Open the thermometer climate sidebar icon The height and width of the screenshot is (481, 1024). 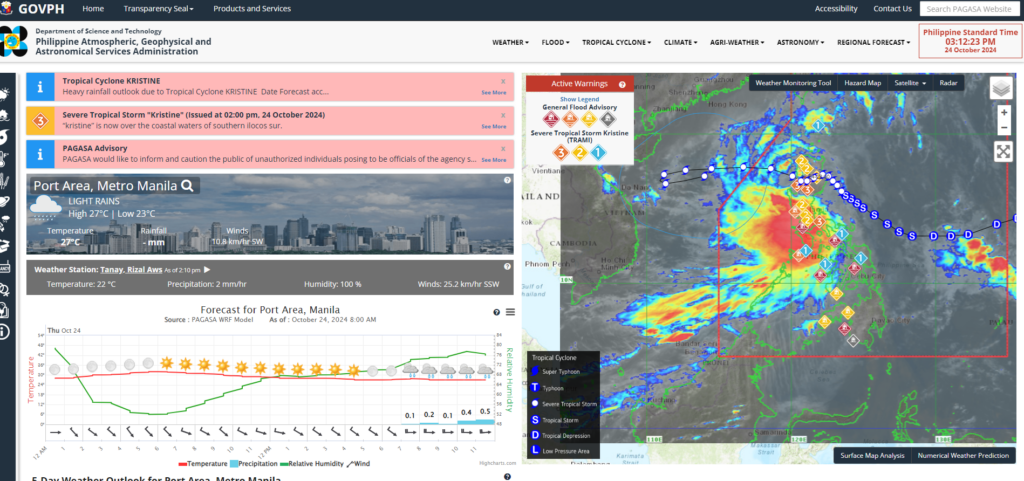[x=4, y=159]
